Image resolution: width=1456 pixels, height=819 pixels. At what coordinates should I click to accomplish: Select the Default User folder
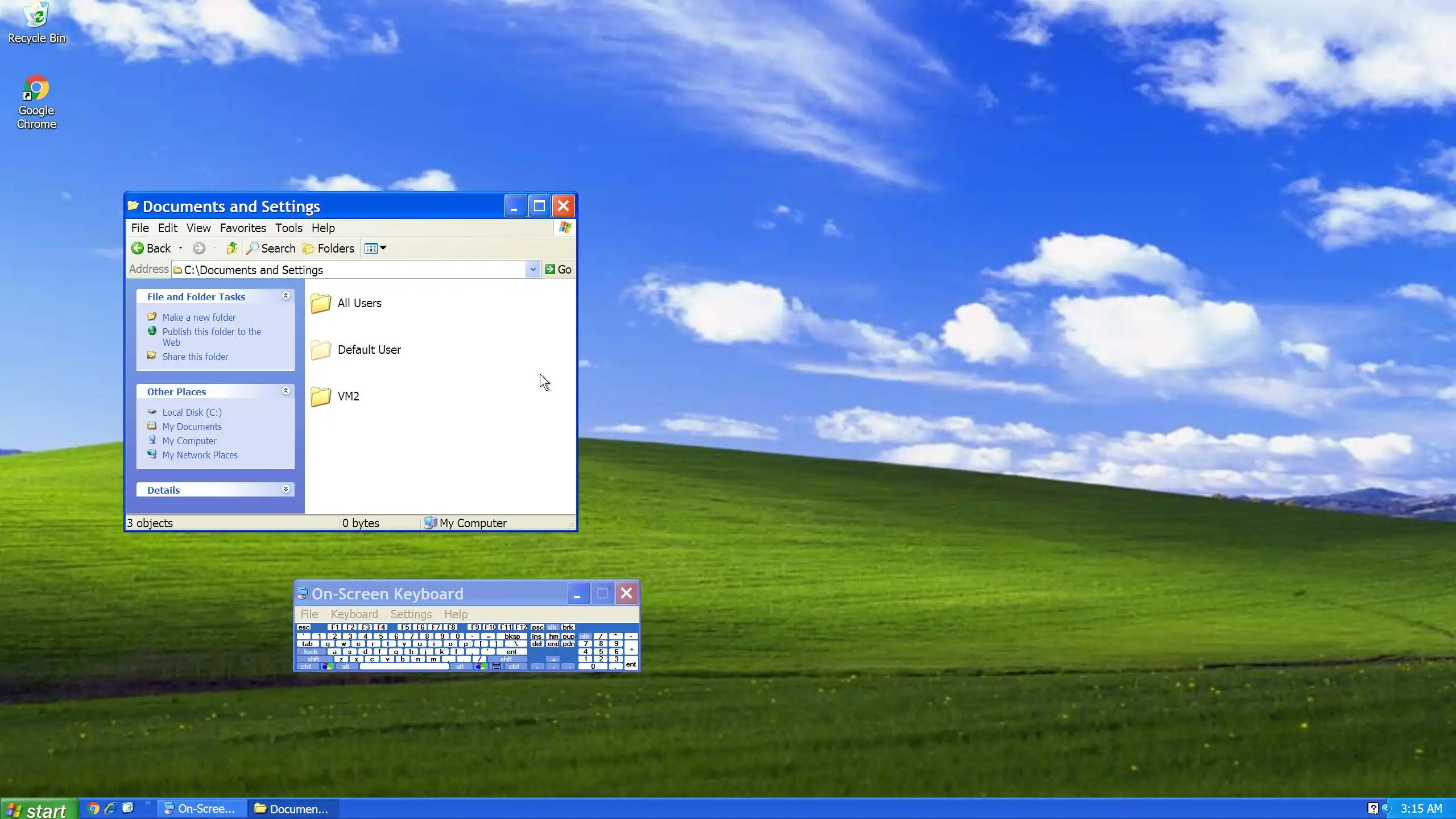[369, 350]
